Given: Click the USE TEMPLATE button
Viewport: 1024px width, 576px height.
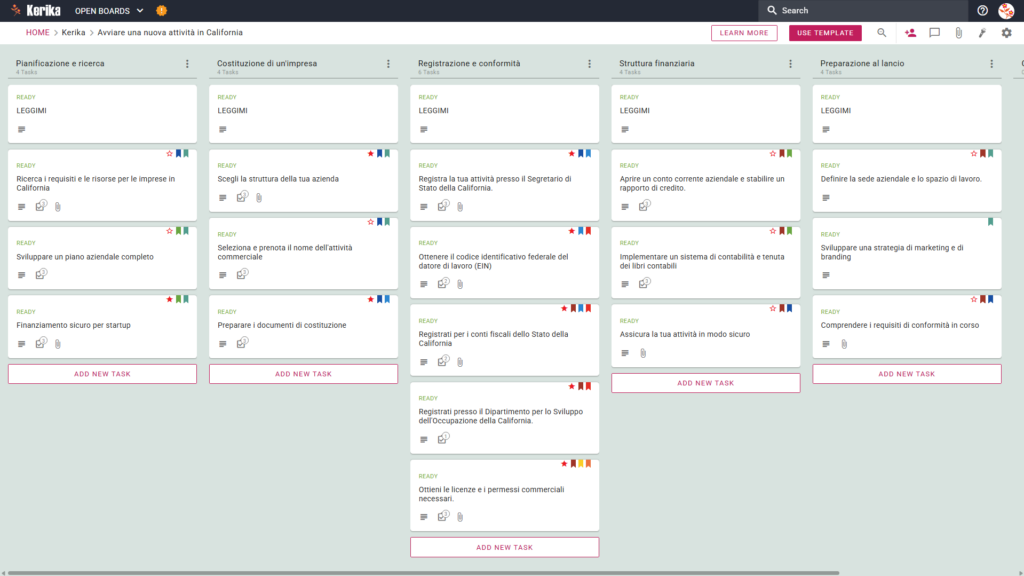Looking at the screenshot, I should [825, 33].
